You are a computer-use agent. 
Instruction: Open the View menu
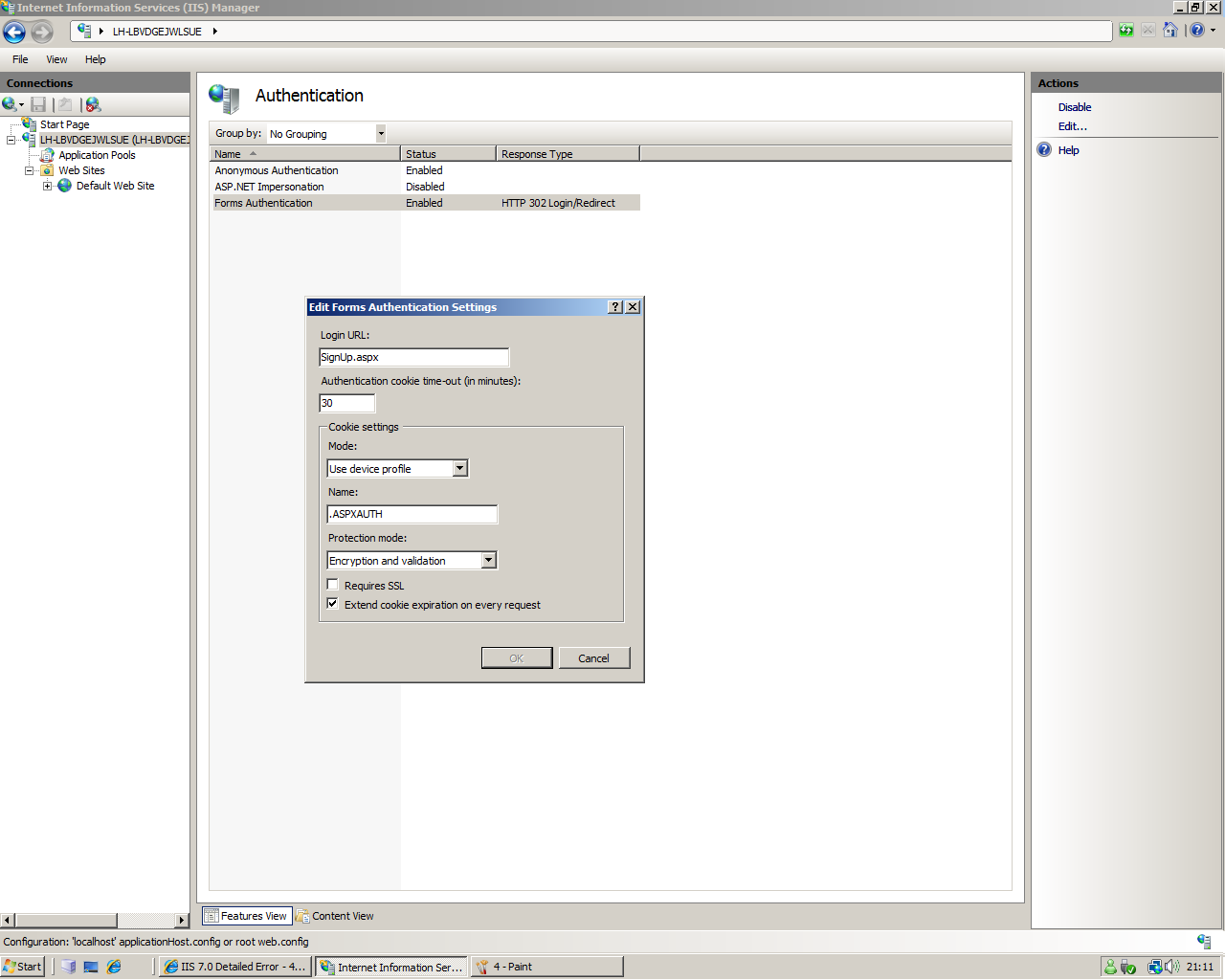click(x=57, y=59)
